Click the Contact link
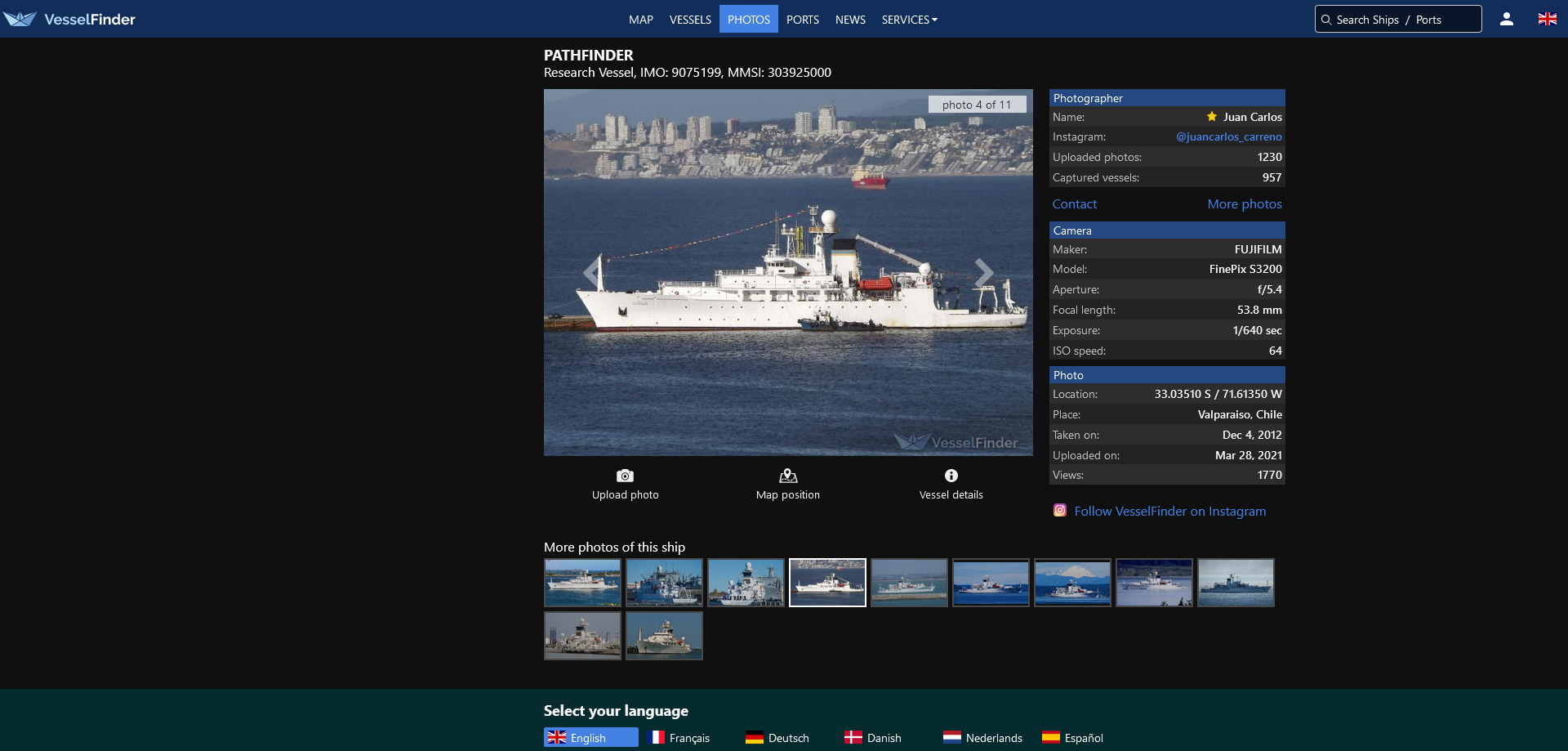The image size is (1568, 751). tap(1075, 204)
